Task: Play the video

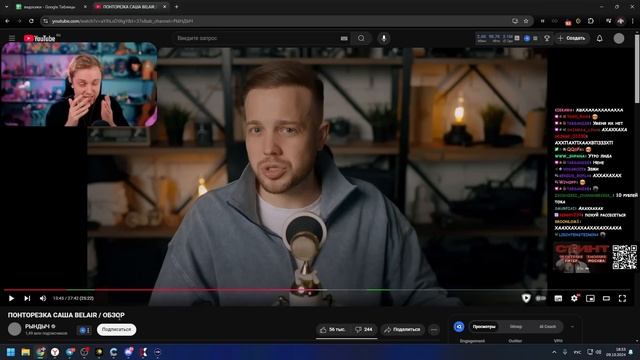Action: point(11,298)
